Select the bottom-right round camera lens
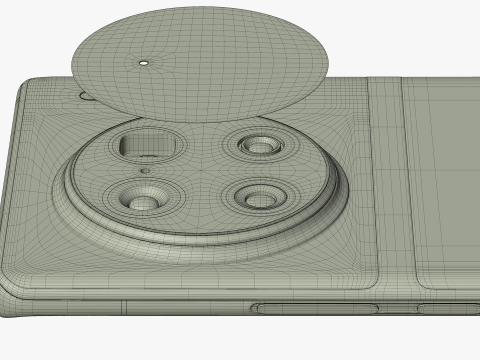480x360 pixels. [x=260, y=197]
